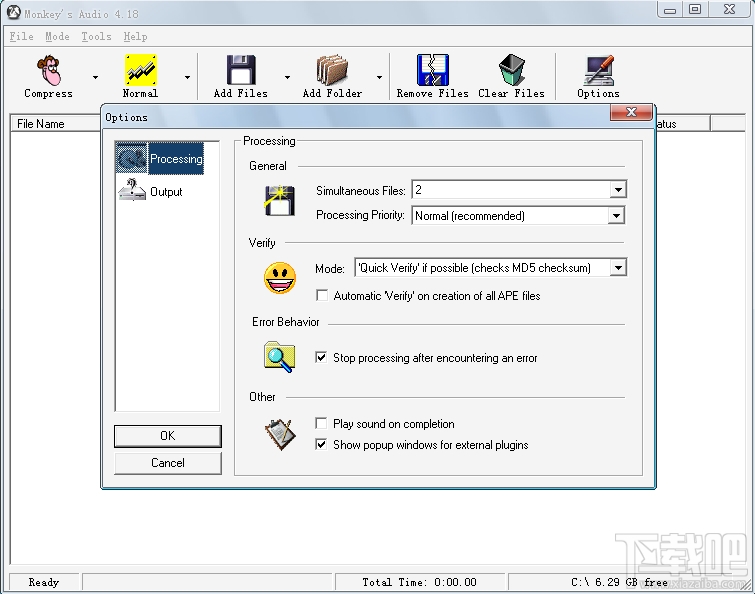
Task: Click the Error Behavior magnifier folder icon
Action: click(x=279, y=357)
